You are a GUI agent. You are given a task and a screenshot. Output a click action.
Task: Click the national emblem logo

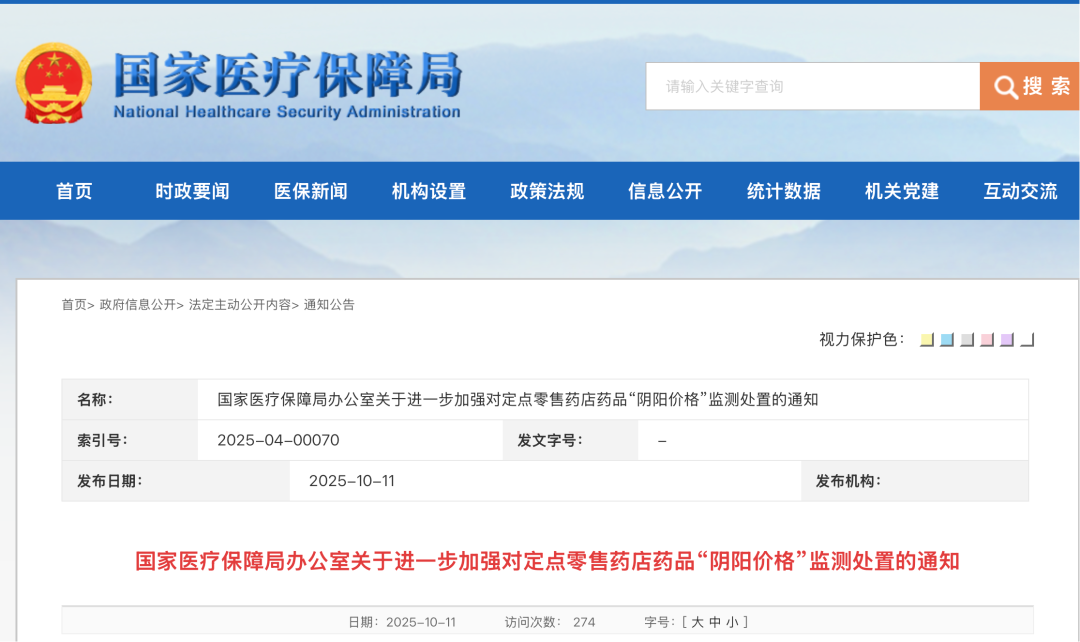(54, 83)
